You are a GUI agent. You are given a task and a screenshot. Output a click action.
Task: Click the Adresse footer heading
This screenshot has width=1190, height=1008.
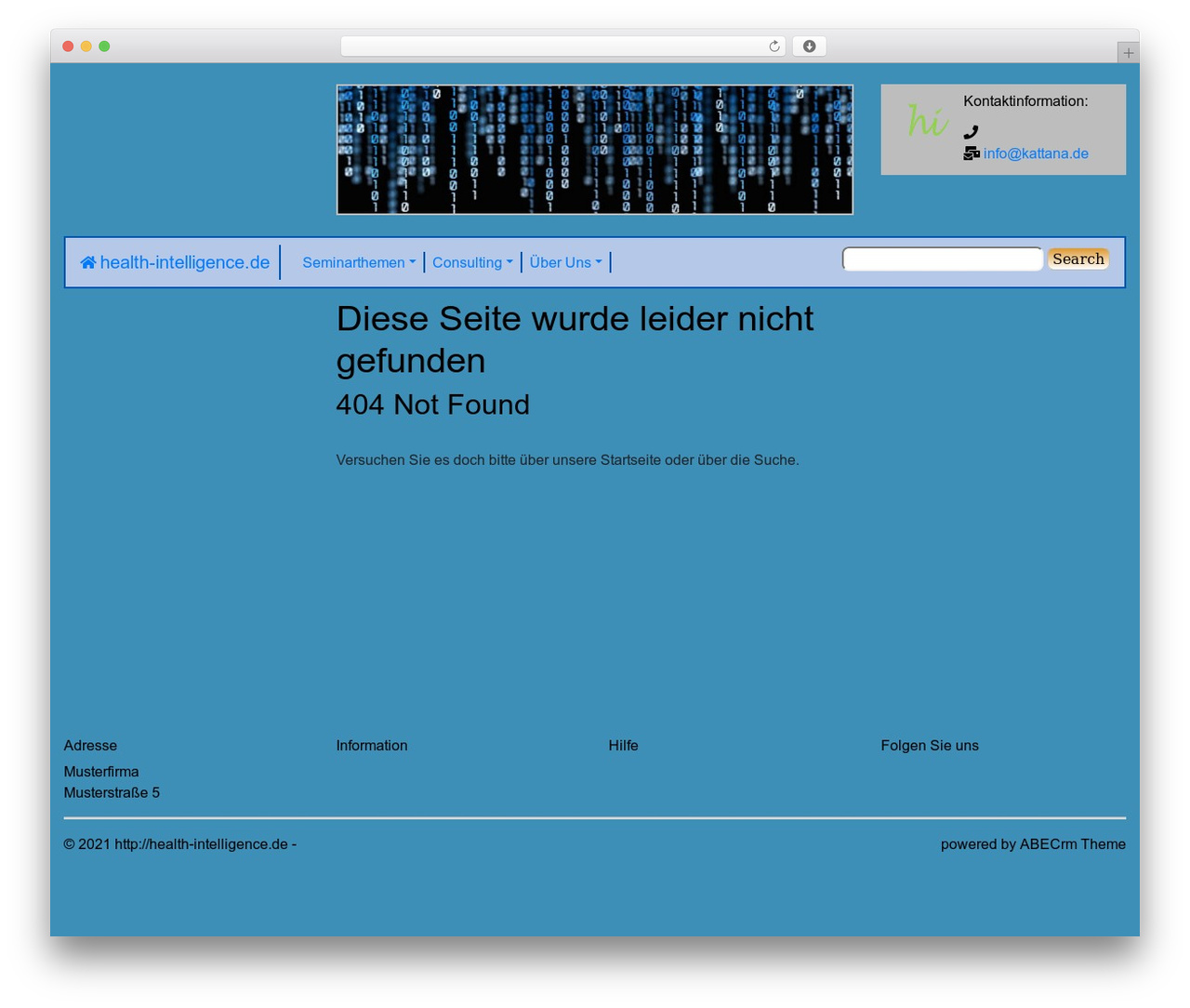pos(90,746)
